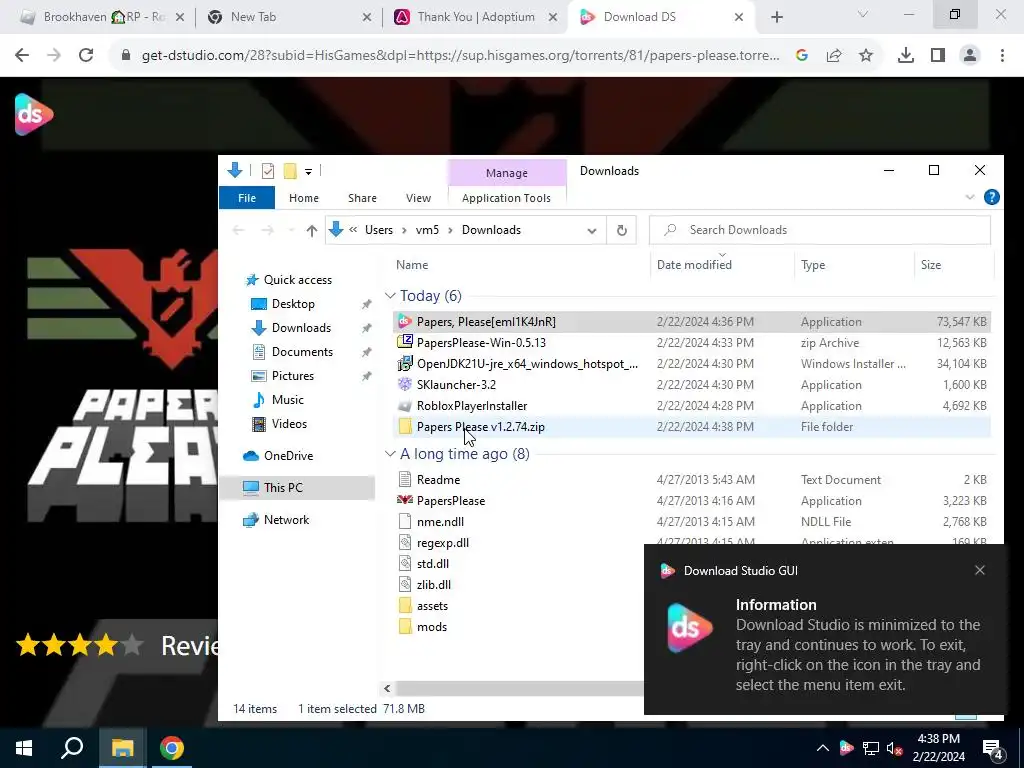Click Download Studio tray icon
Image resolution: width=1024 pixels, height=768 pixels.
click(846, 748)
